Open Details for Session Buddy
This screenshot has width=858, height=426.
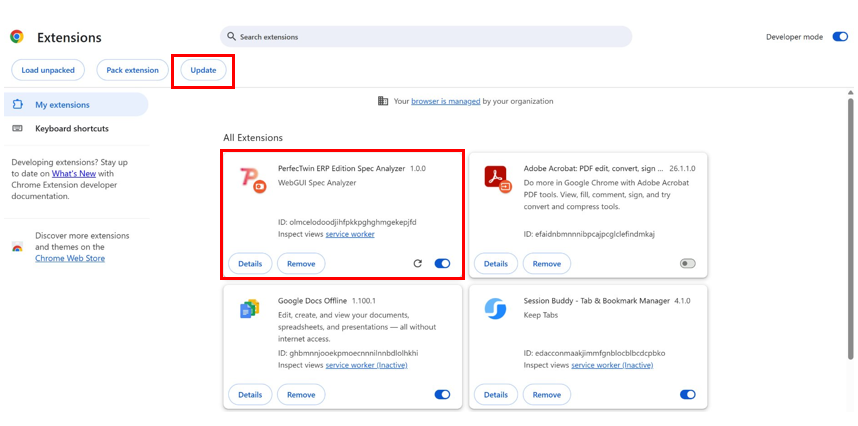pyautogui.click(x=496, y=394)
